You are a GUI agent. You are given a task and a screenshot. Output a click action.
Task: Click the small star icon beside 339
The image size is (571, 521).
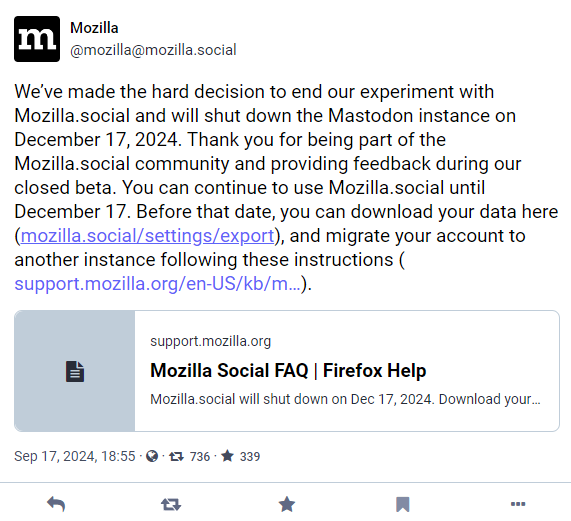[x=228, y=456]
